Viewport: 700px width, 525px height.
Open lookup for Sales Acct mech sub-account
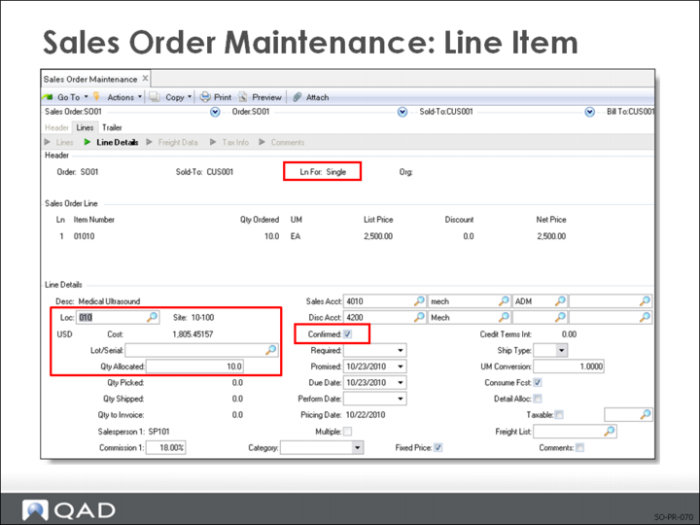[504, 301]
